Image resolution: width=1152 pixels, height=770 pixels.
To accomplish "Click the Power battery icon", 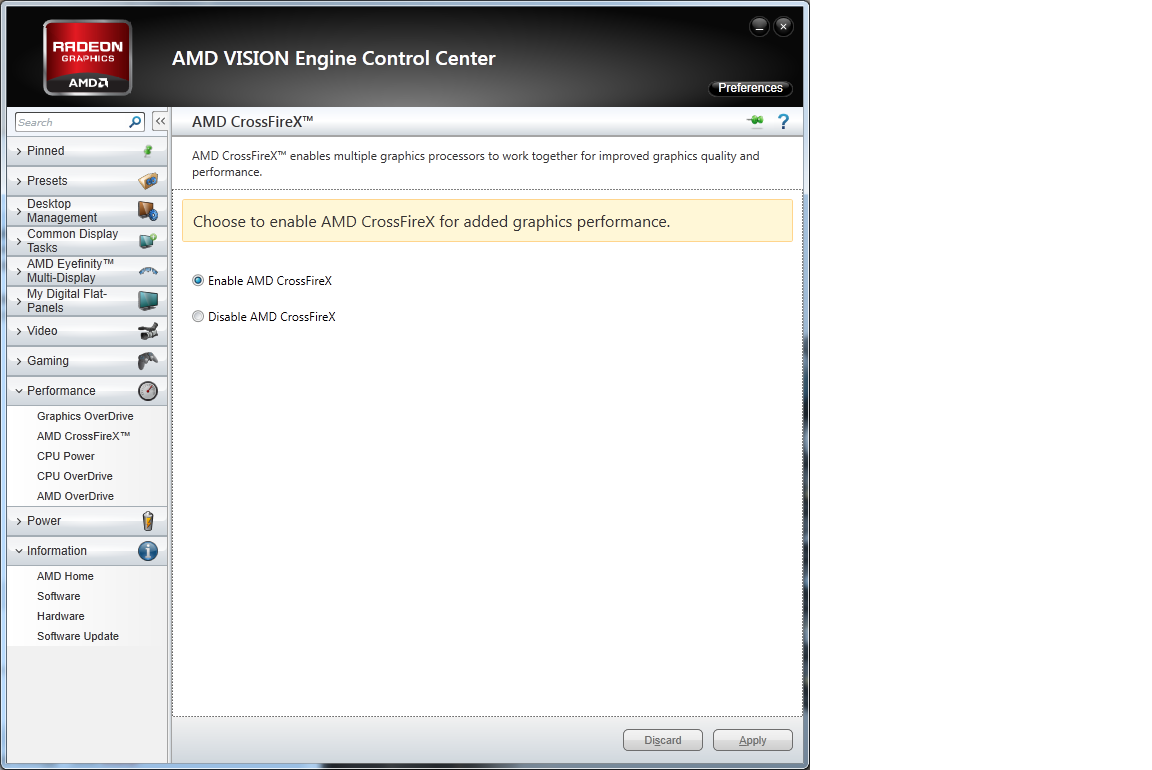I will [148, 521].
